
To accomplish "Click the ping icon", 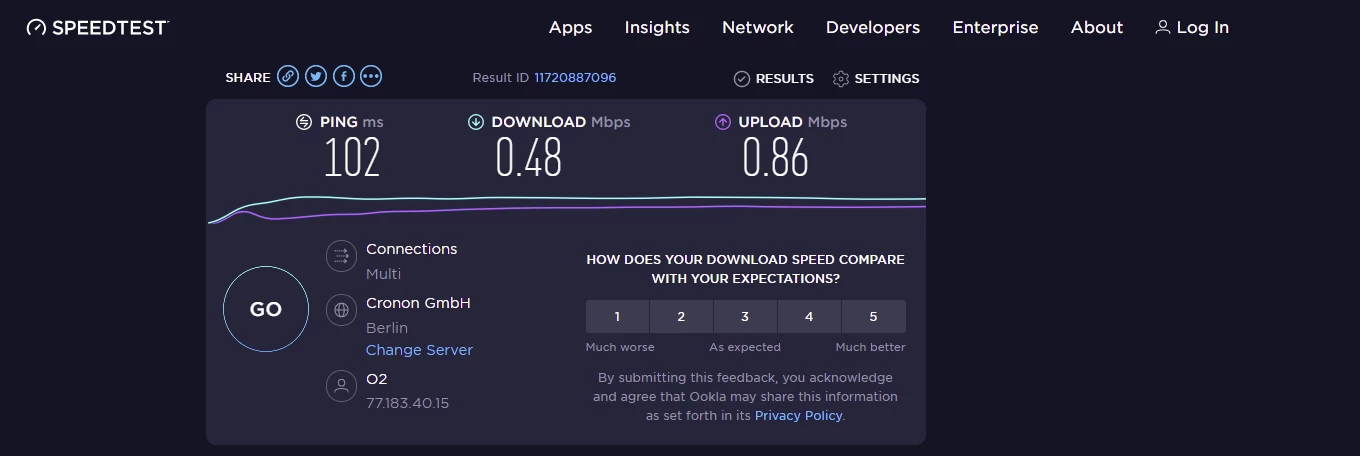I will (304, 122).
